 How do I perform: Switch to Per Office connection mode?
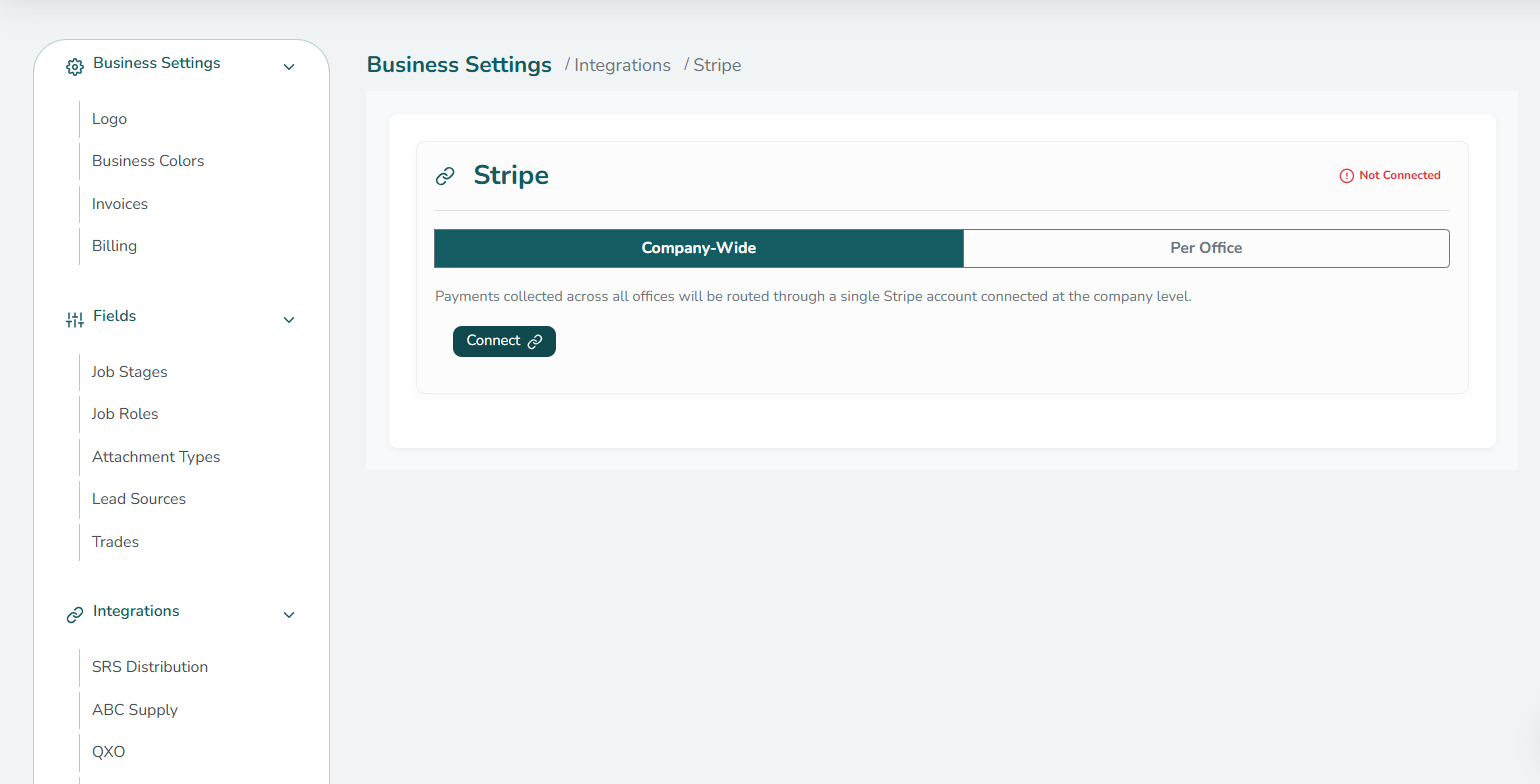coord(1205,248)
